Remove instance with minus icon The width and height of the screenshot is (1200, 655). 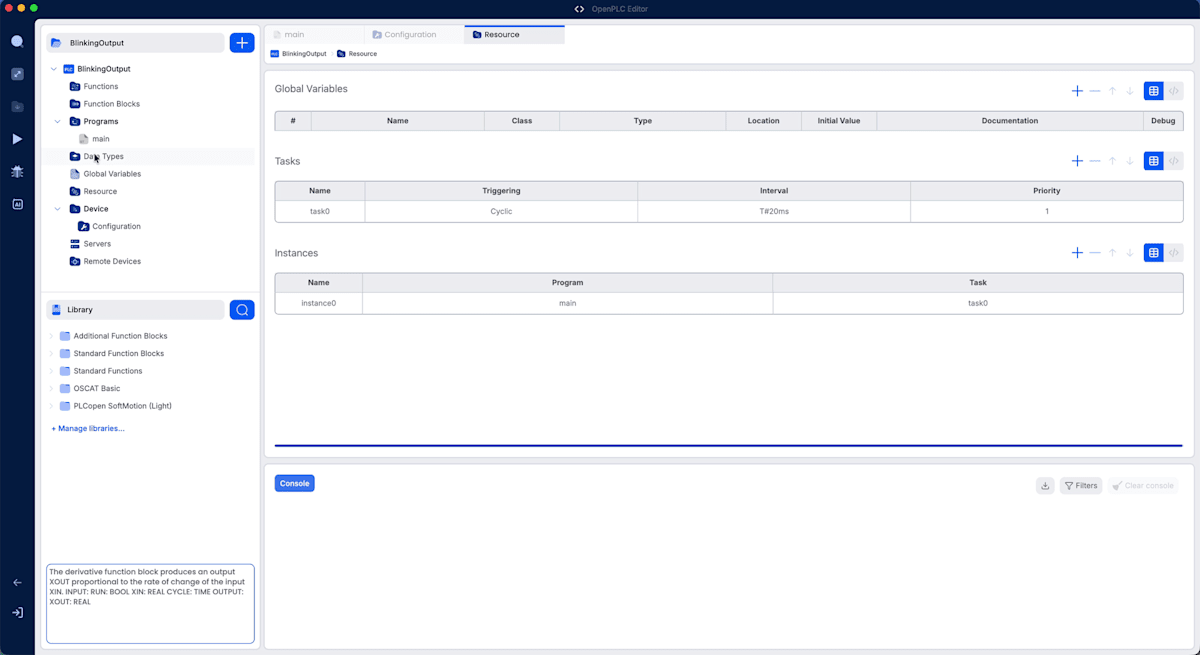pos(1095,253)
